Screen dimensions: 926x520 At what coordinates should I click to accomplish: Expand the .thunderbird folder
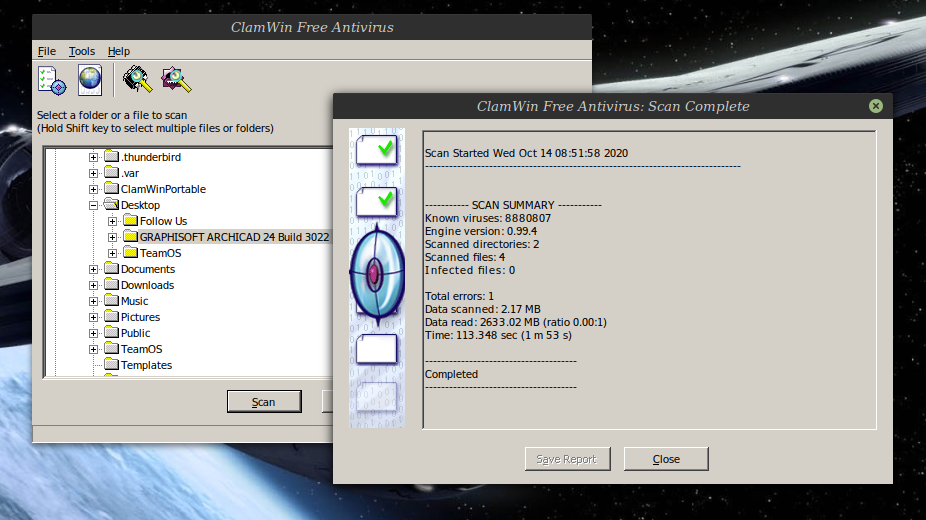[93, 157]
